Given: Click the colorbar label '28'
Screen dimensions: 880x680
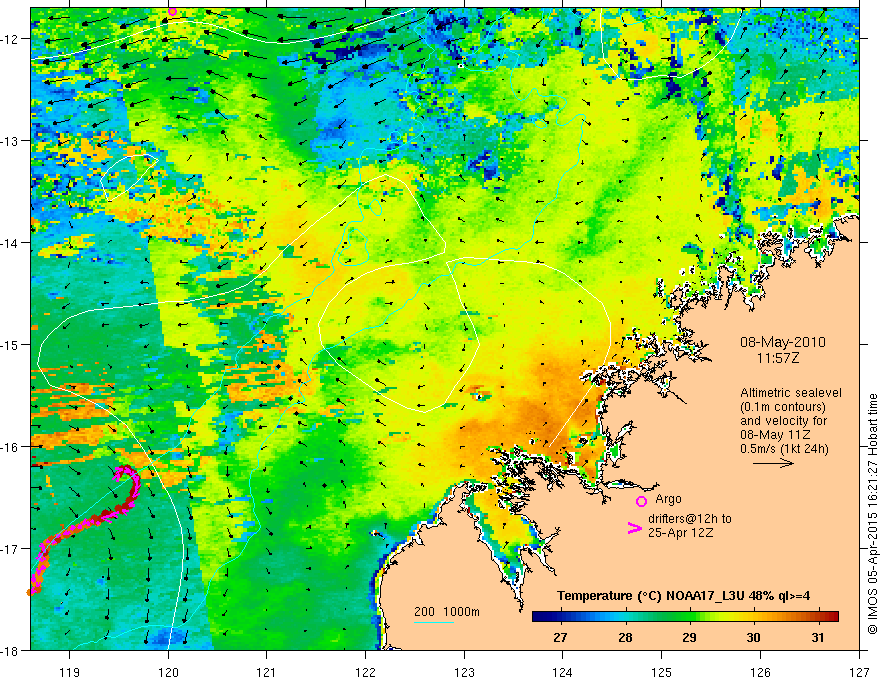Looking at the screenshot, I should [625, 637].
